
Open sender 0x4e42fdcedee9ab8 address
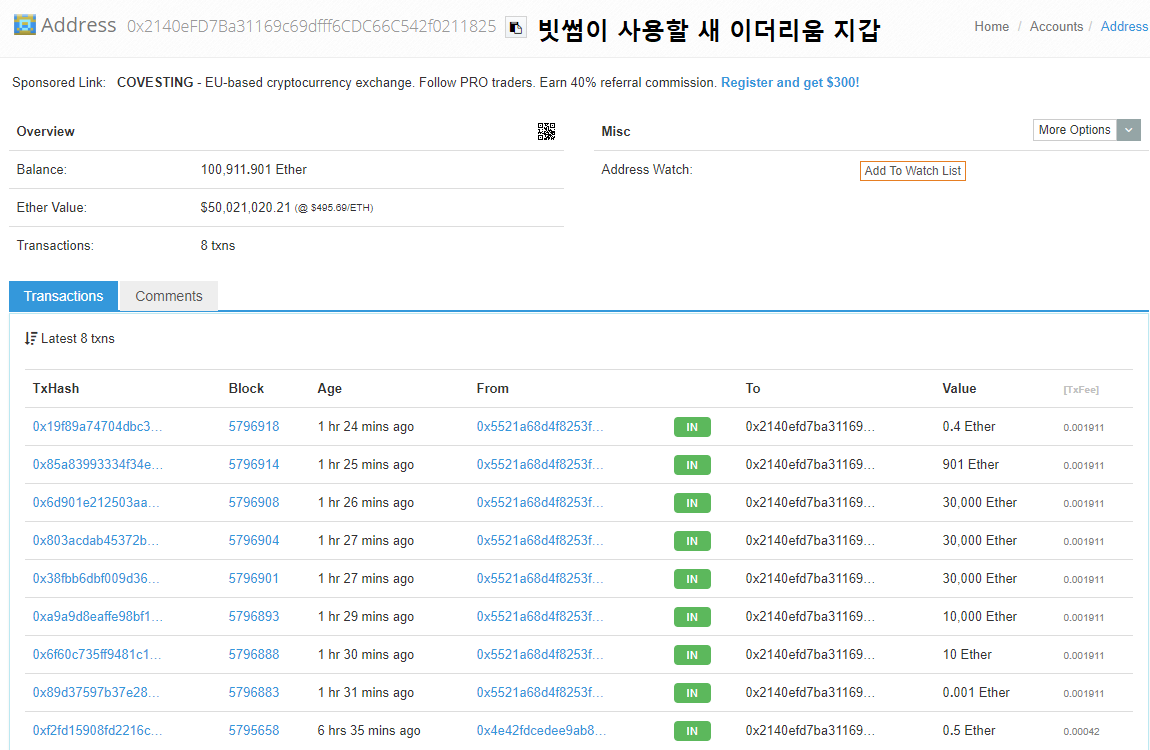point(541,731)
